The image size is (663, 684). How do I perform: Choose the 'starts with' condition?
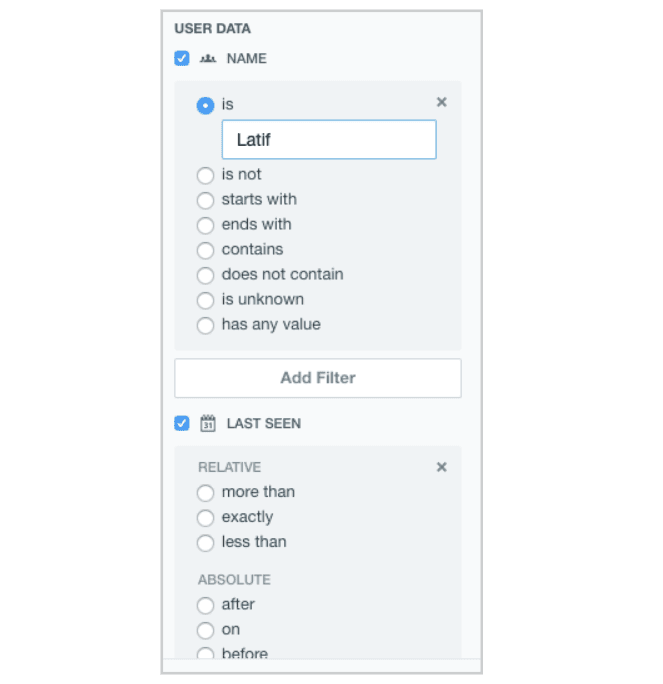click(205, 200)
